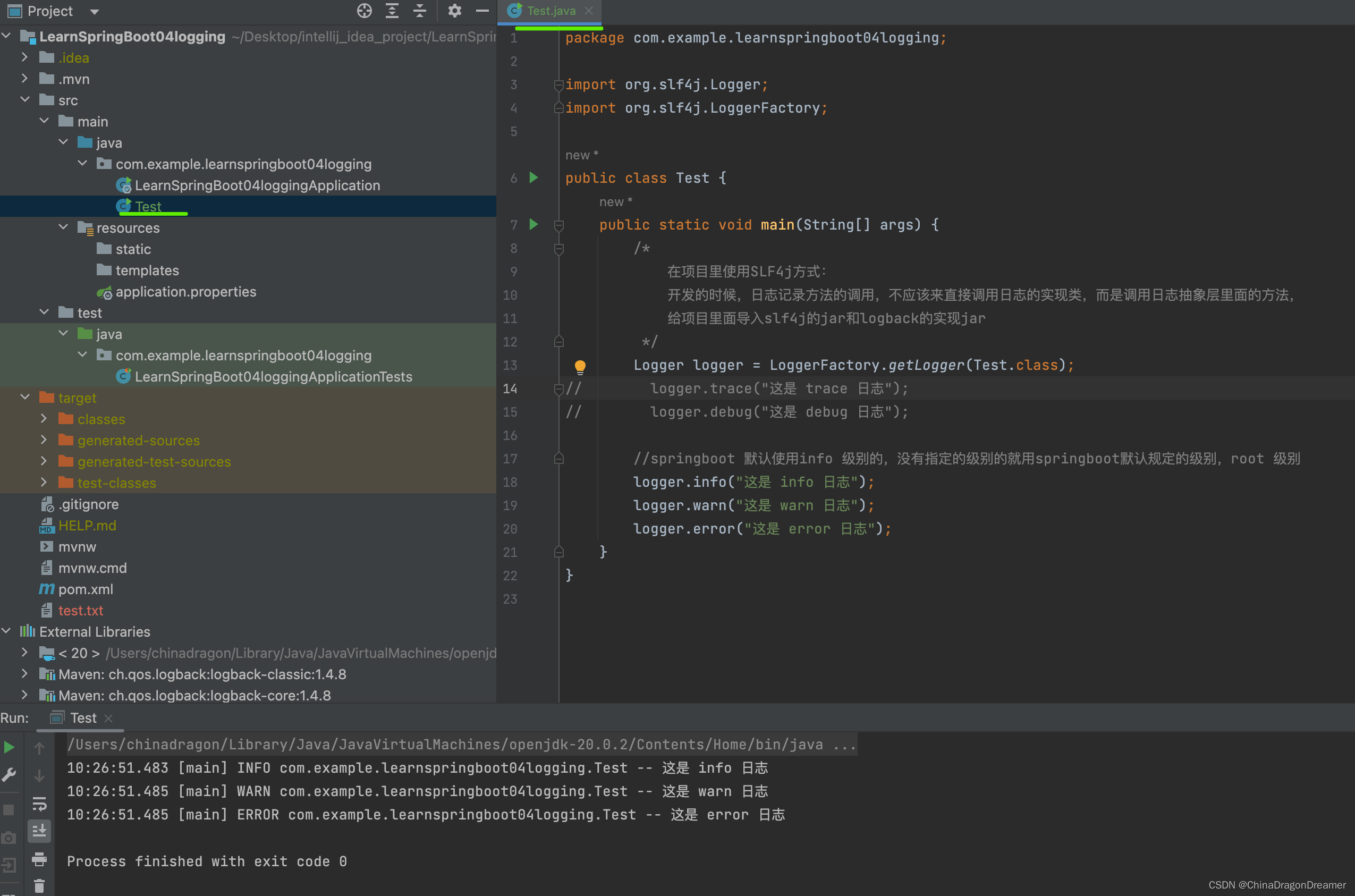Click the Stop square icon in Run panel
The width and height of the screenshot is (1355, 896).
tap(9, 810)
